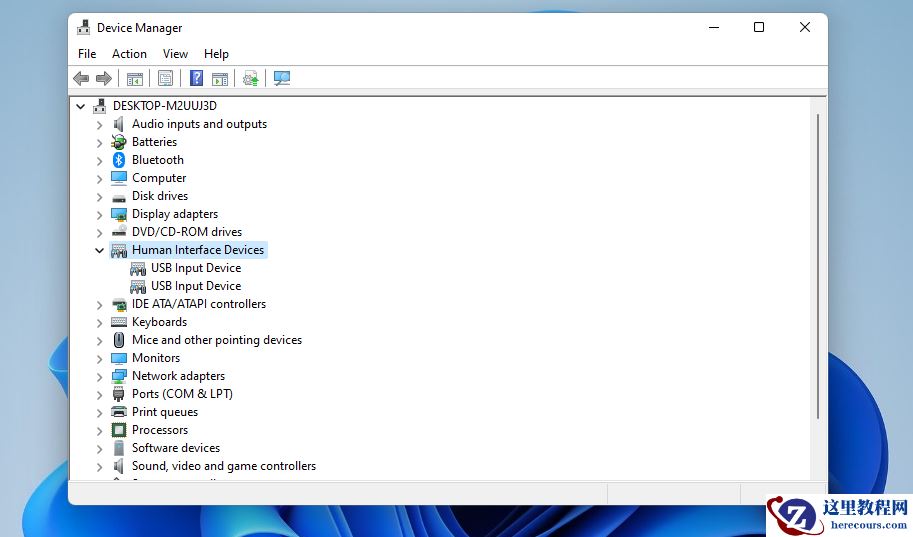Click the Forward arrow toolbar icon
Viewport: 913px width, 537px height.
[x=104, y=78]
